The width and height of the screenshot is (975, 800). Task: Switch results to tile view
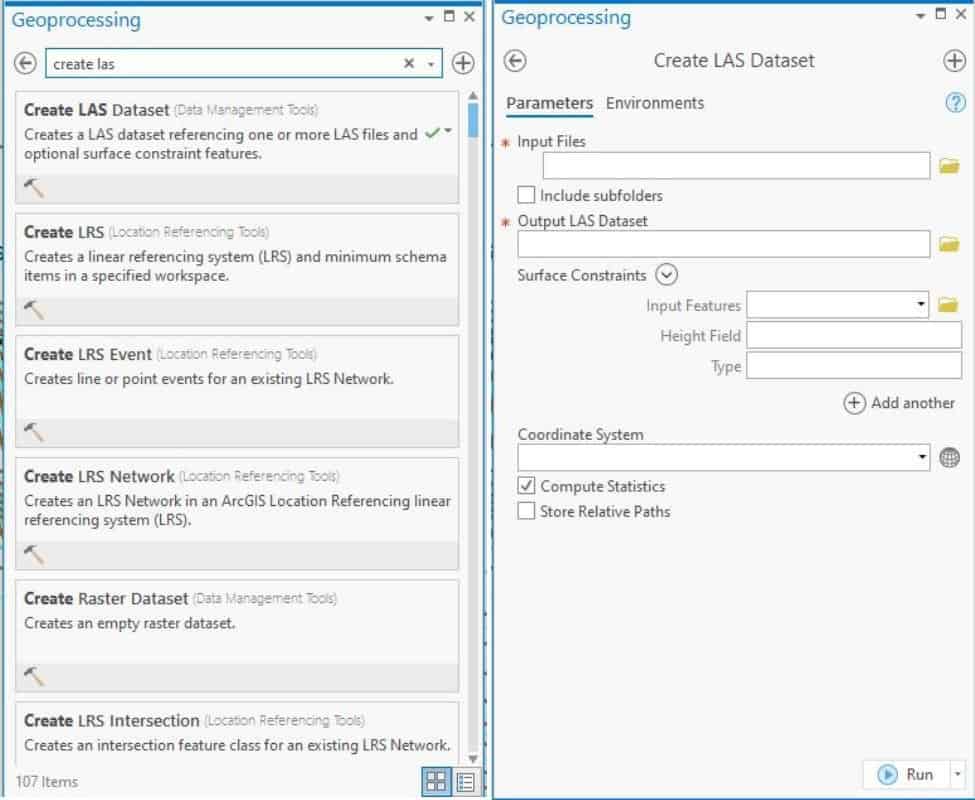436,781
